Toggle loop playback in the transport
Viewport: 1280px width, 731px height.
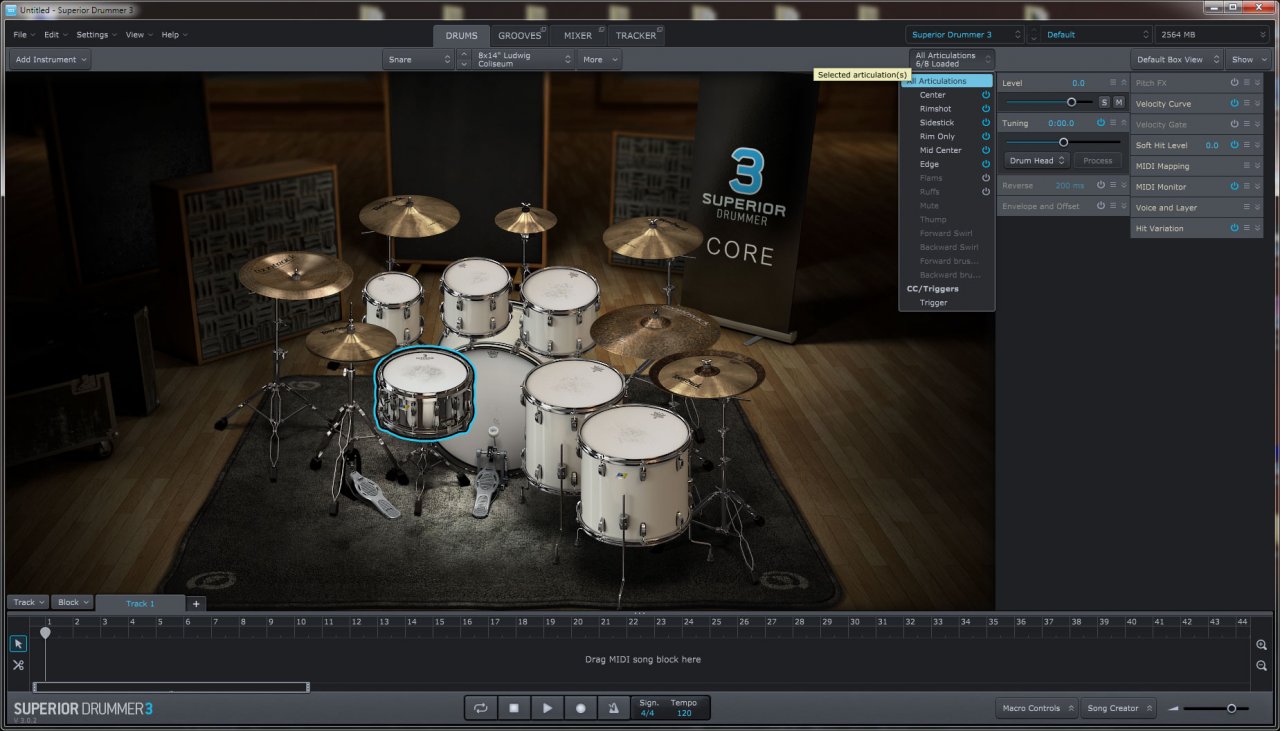click(x=481, y=708)
